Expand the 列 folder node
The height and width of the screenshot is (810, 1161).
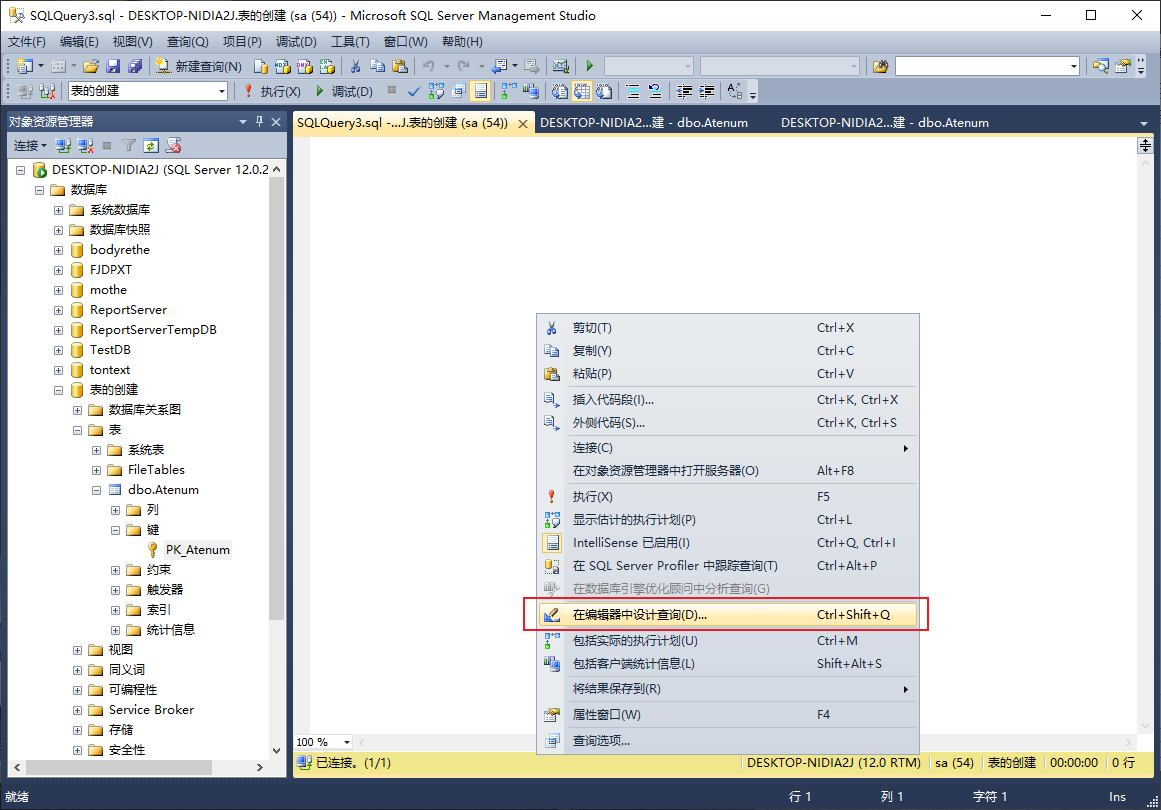116,510
